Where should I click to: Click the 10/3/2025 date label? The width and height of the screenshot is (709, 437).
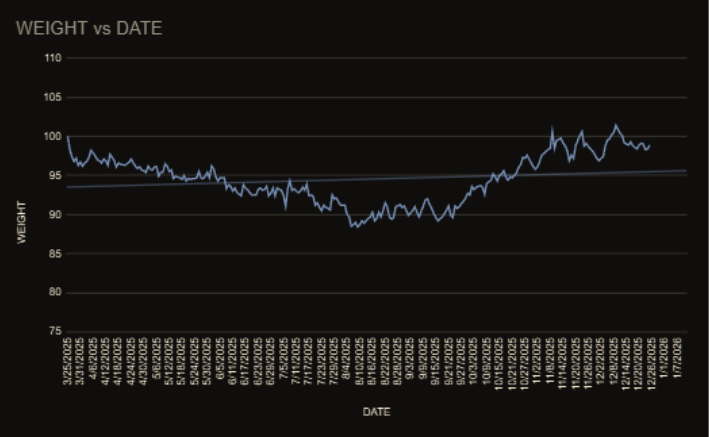pos(473,361)
